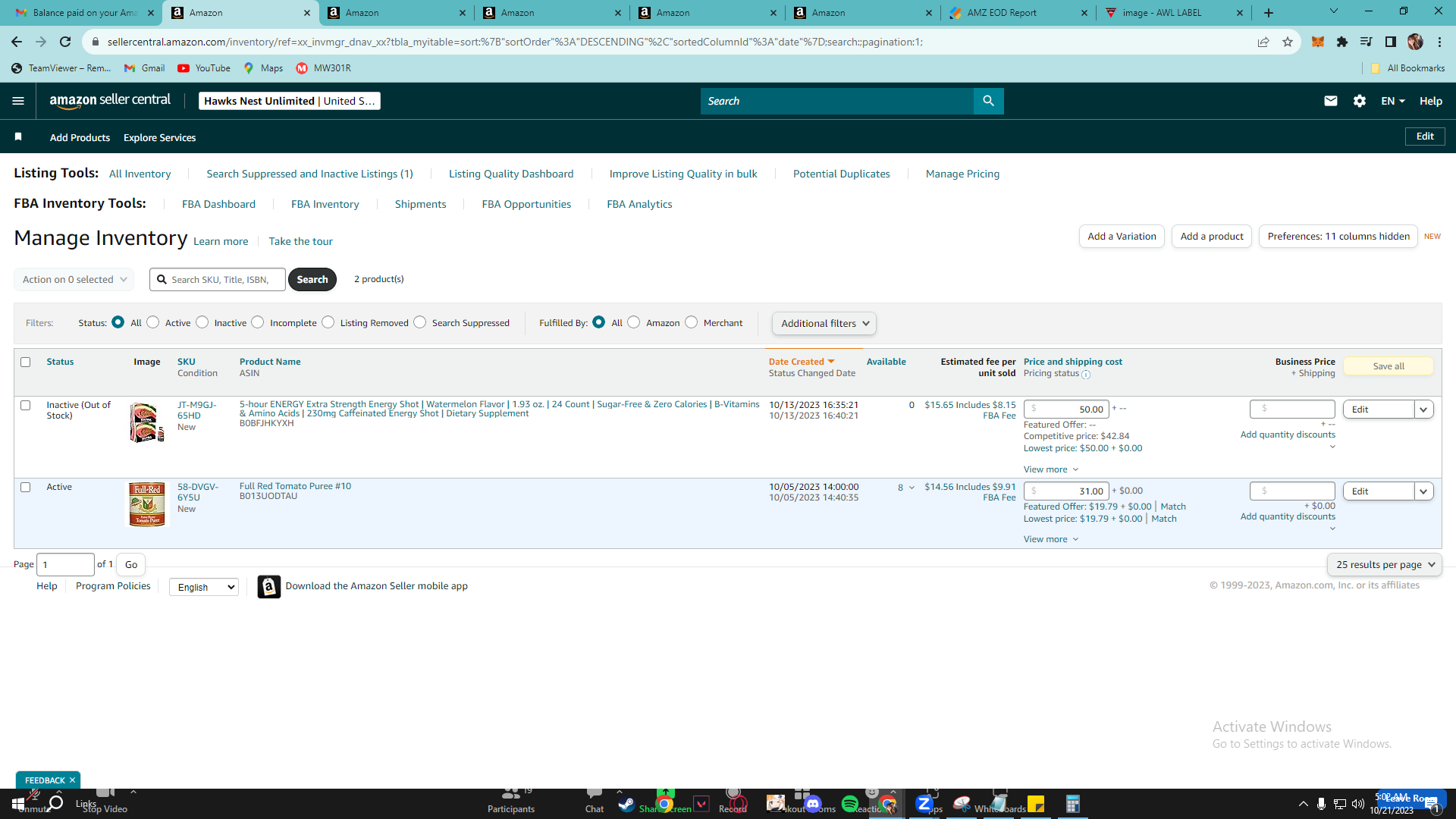Select the Listing Removed status radio button
Screen dimensions: 1456x819
coord(328,322)
